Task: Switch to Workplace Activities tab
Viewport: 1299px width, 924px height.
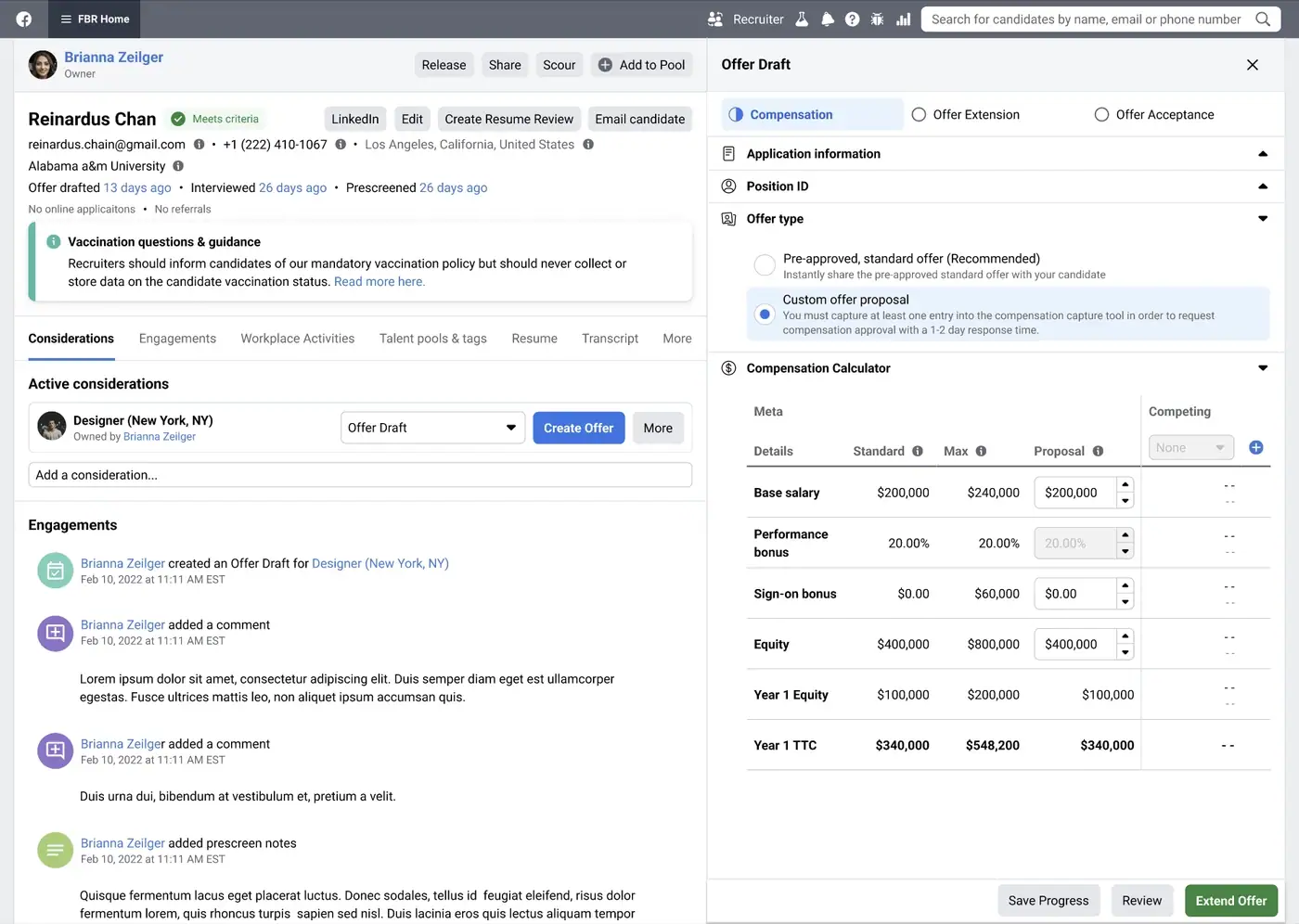Action: tap(298, 339)
